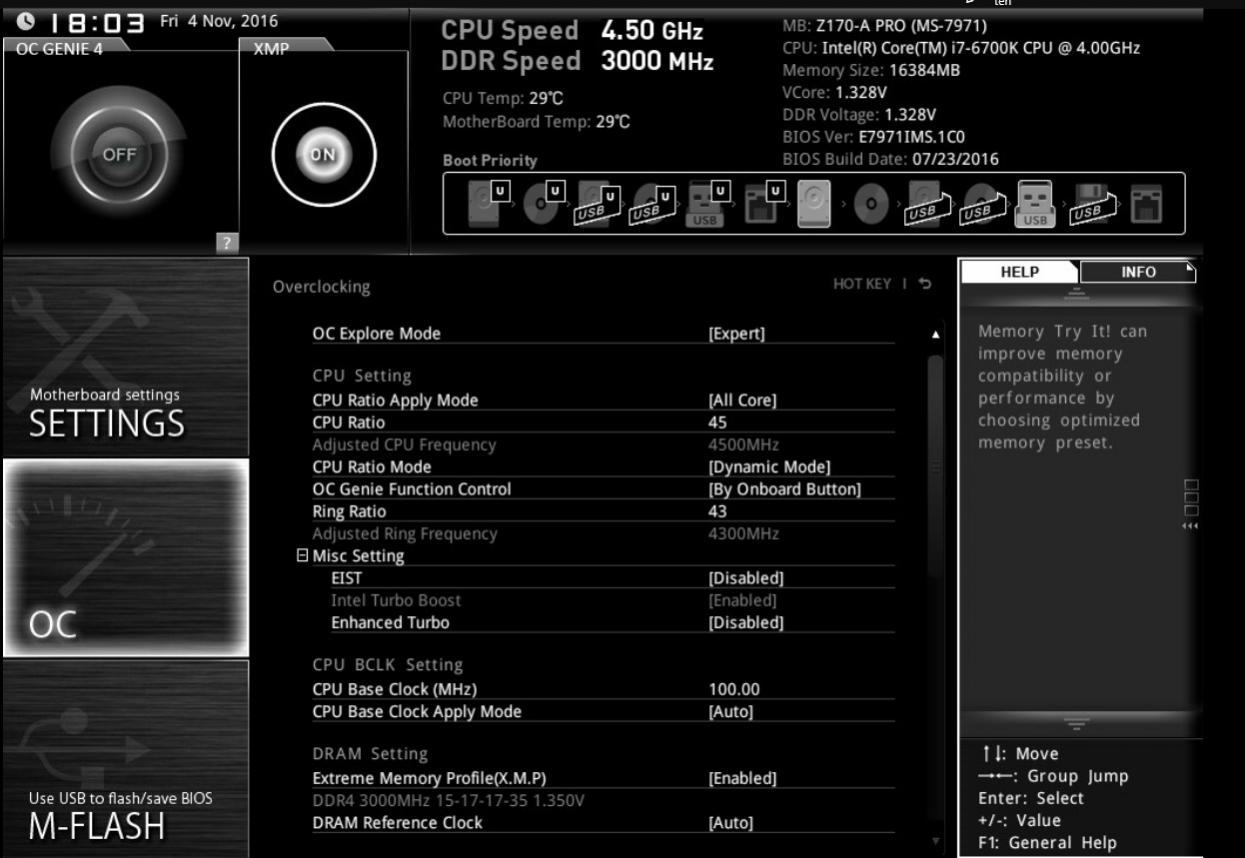Click the DDR4 3000MHz 15-17-17-35 1.350V text
Screen dimensions: 1245x858
tap(448, 800)
